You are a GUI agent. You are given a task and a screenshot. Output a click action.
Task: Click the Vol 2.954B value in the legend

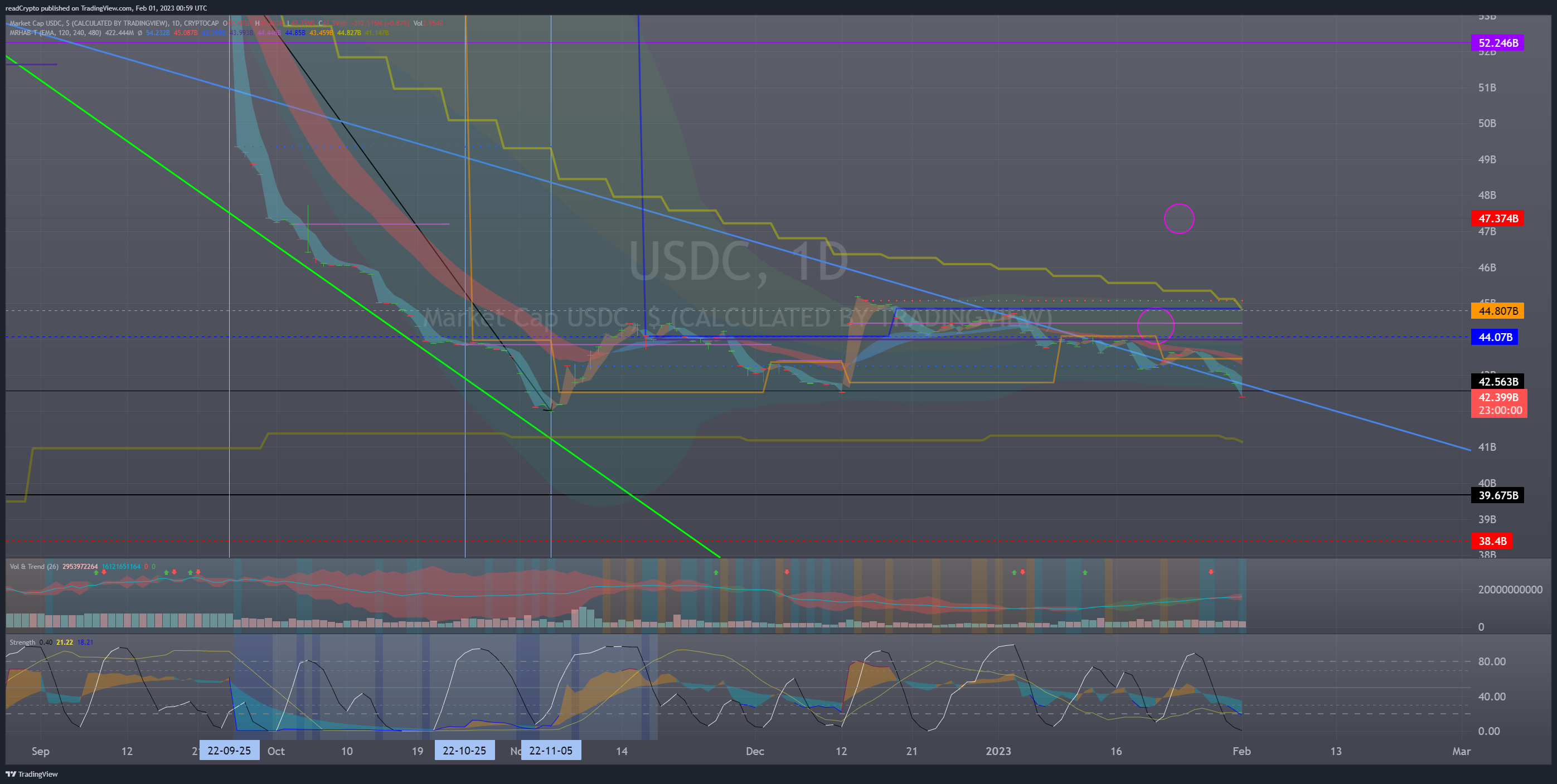(428, 23)
